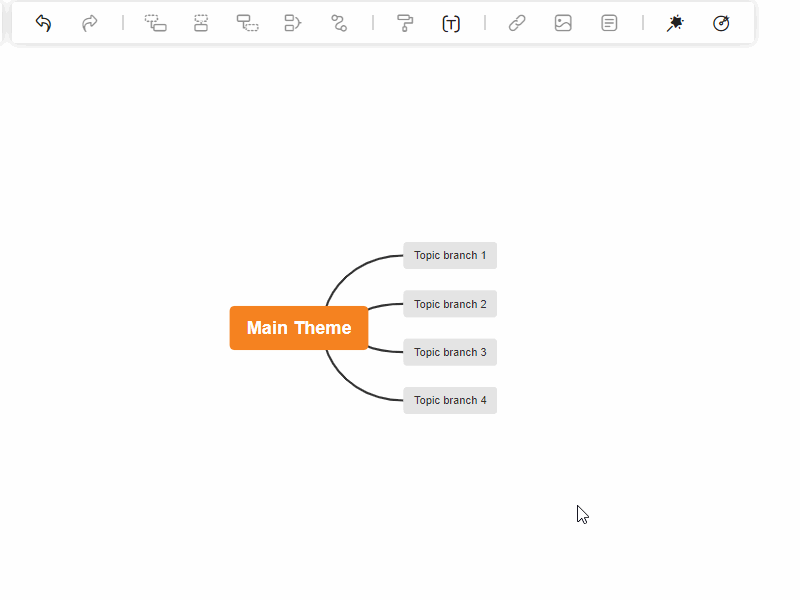800x600 pixels.
Task: Select the format painter roller icon
Action: [405, 23]
